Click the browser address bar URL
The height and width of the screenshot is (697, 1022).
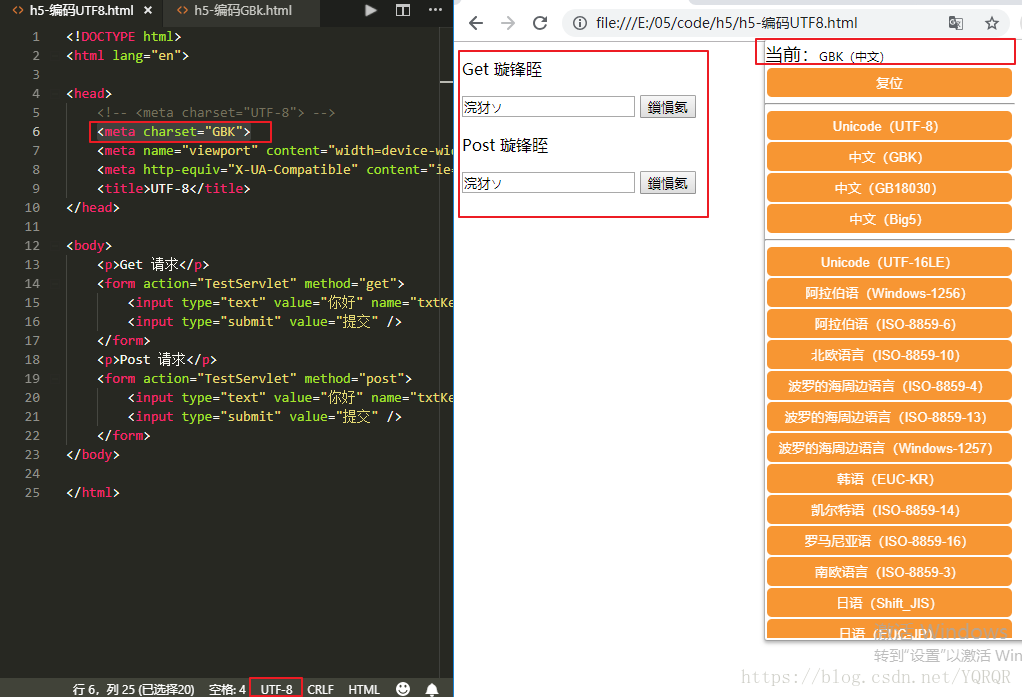click(726, 23)
